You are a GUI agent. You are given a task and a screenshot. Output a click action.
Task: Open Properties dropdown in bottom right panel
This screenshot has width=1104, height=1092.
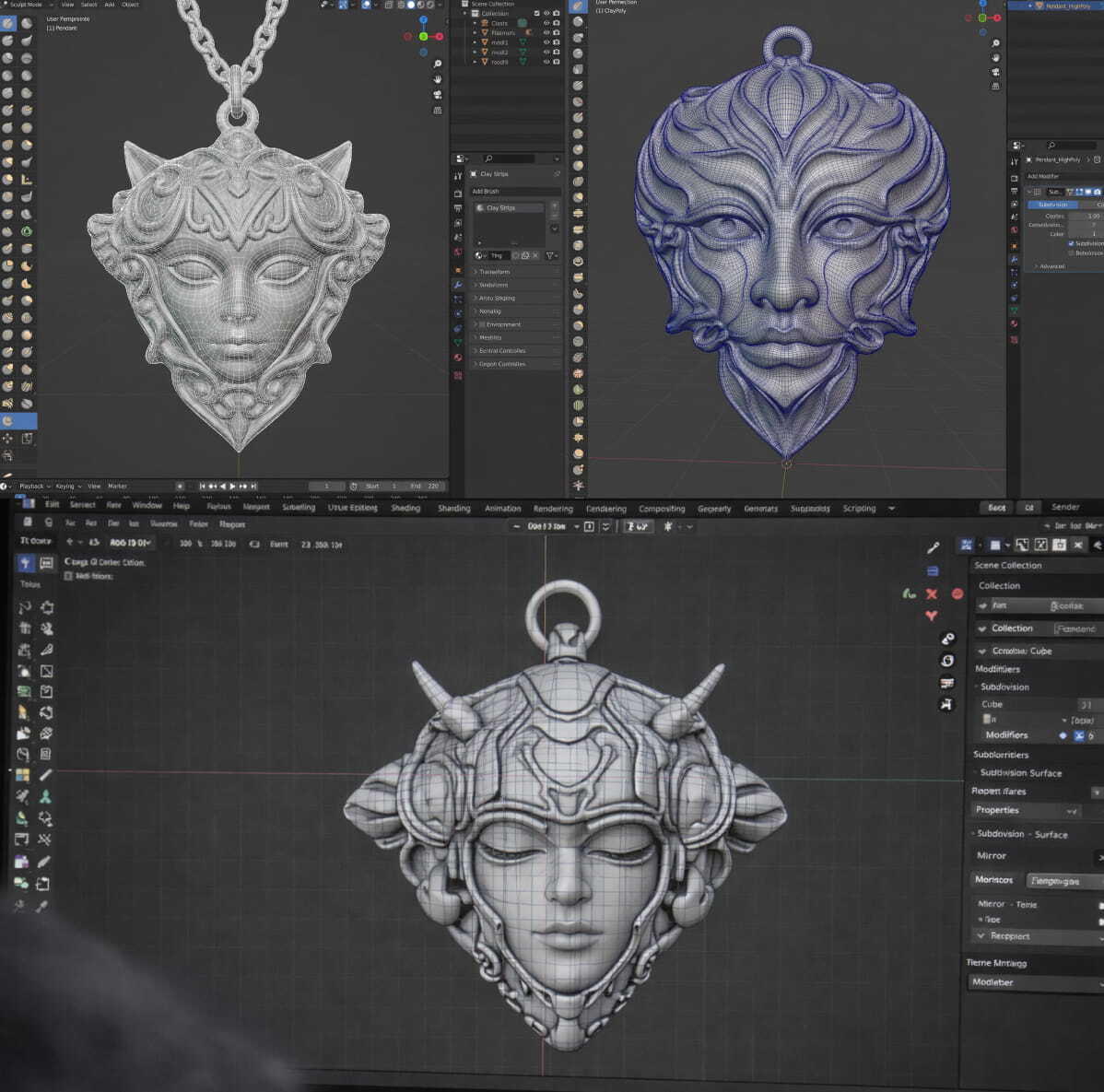click(1026, 810)
